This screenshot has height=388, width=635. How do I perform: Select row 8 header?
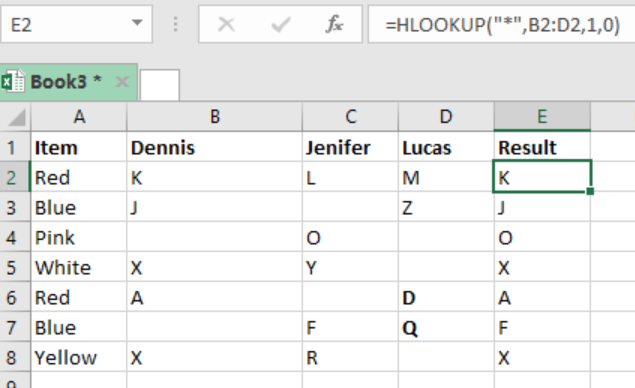click(15, 357)
